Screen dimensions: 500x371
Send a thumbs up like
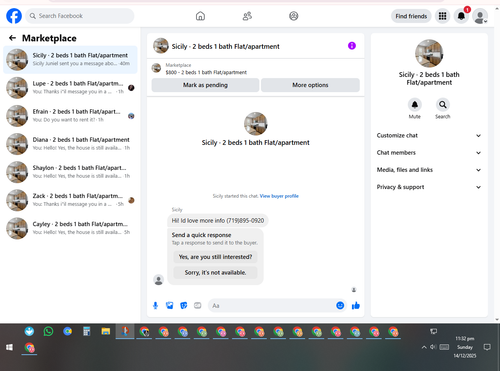[356, 305]
